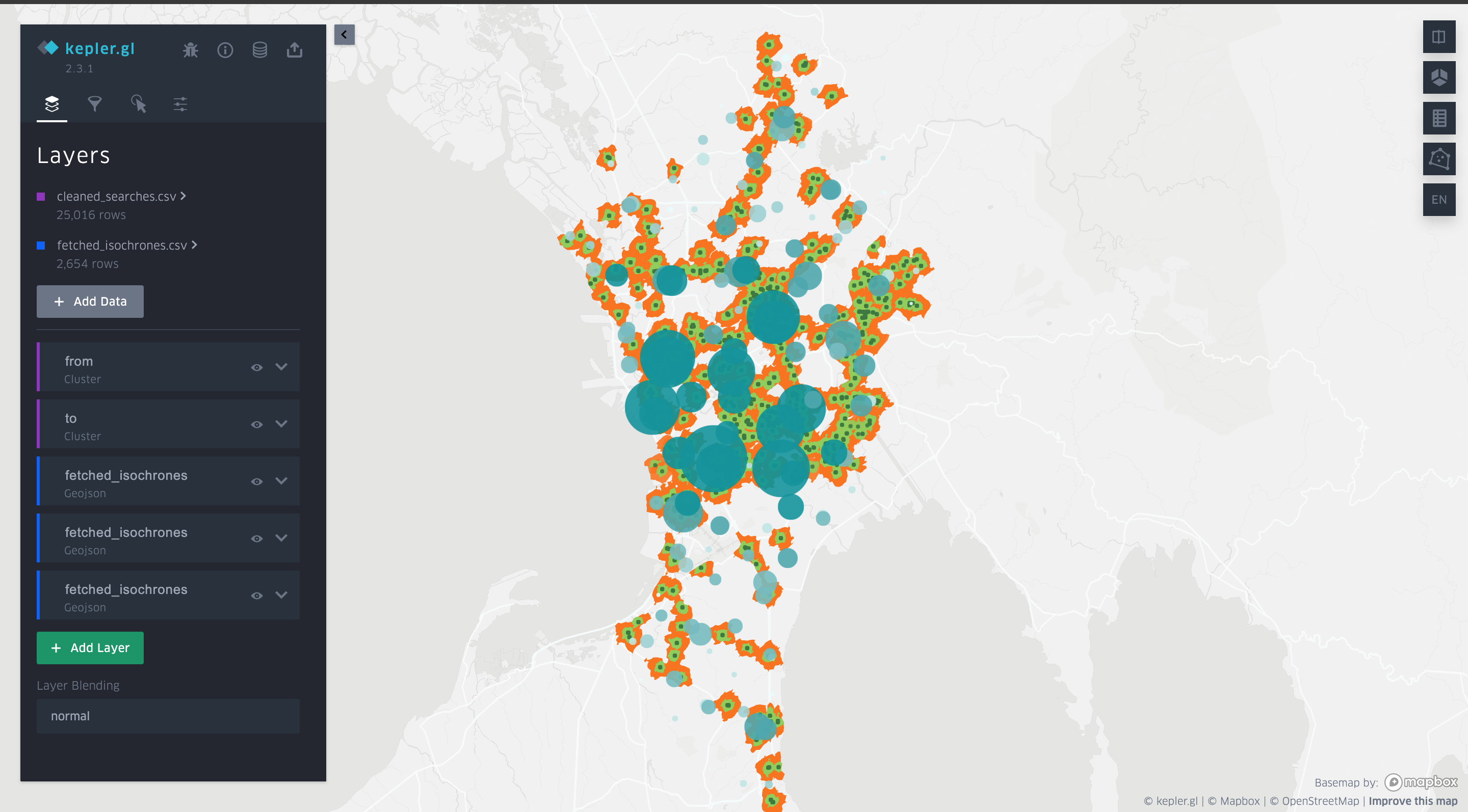Viewport: 1468px width, 812px height.
Task: Click the Add Layer button
Action: 90,647
